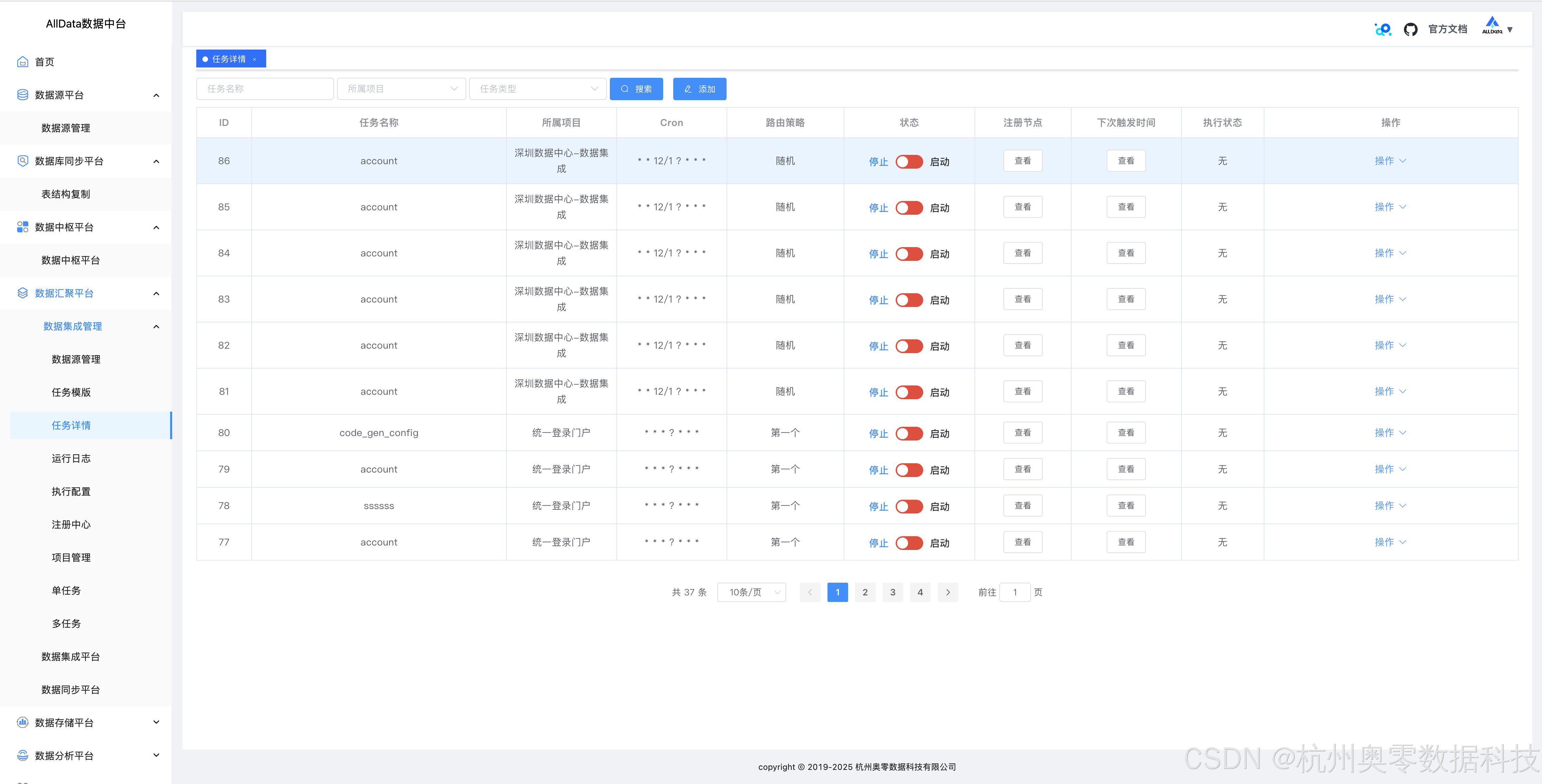Select the 任务详情 page tab
This screenshot has width=1542, height=784.
click(x=231, y=59)
